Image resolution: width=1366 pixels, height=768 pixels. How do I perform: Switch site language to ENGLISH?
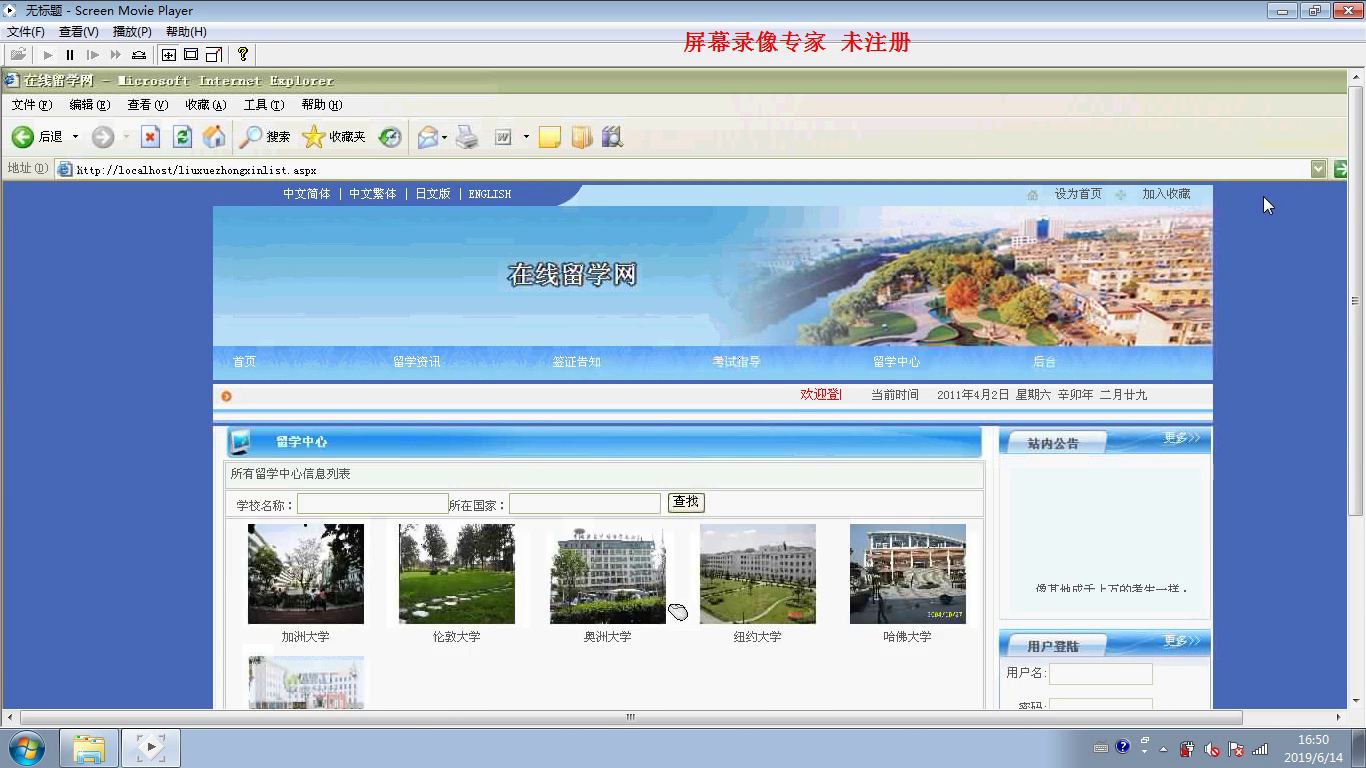click(x=490, y=194)
